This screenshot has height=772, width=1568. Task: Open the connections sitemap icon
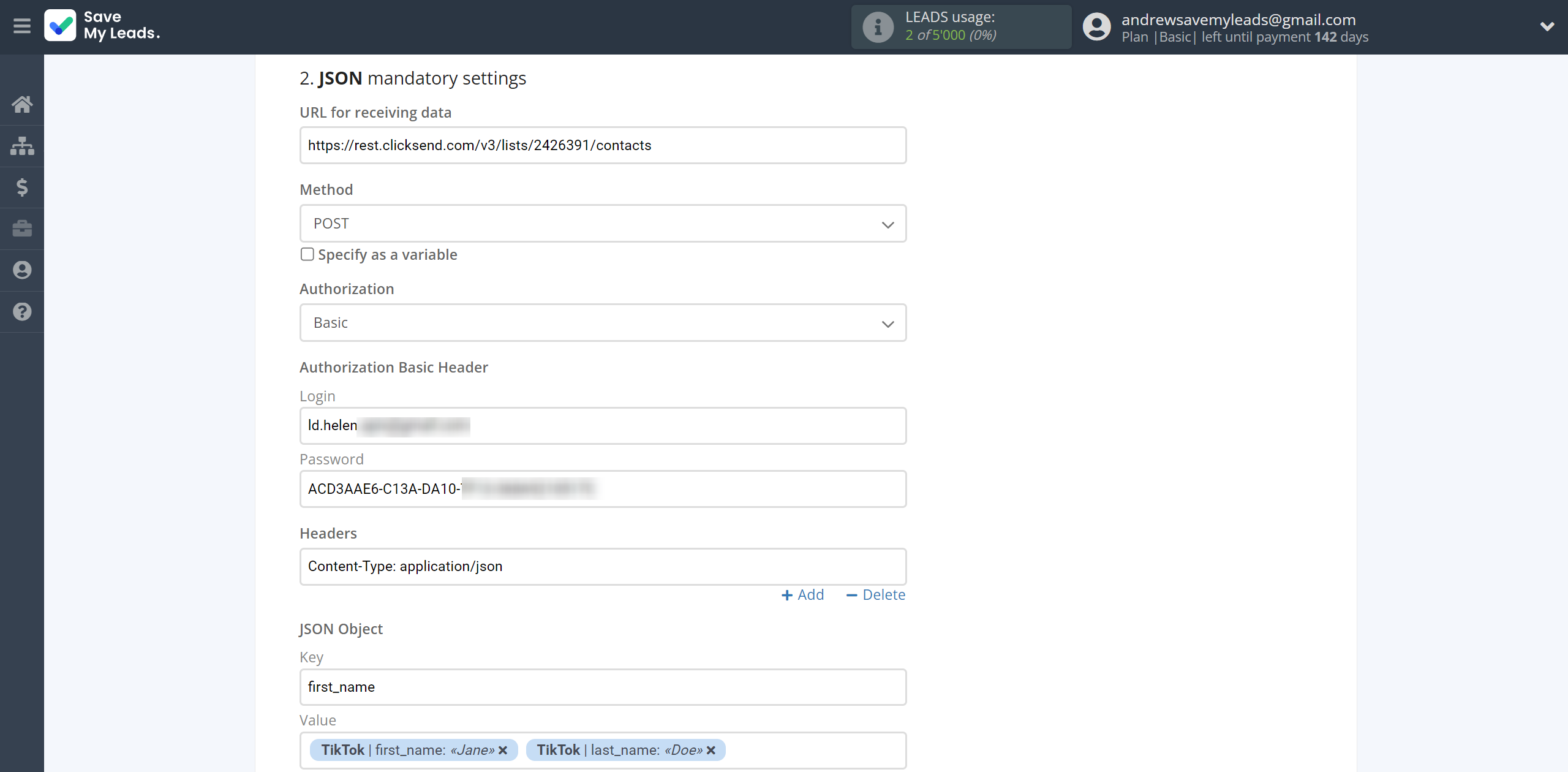pyautogui.click(x=22, y=146)
